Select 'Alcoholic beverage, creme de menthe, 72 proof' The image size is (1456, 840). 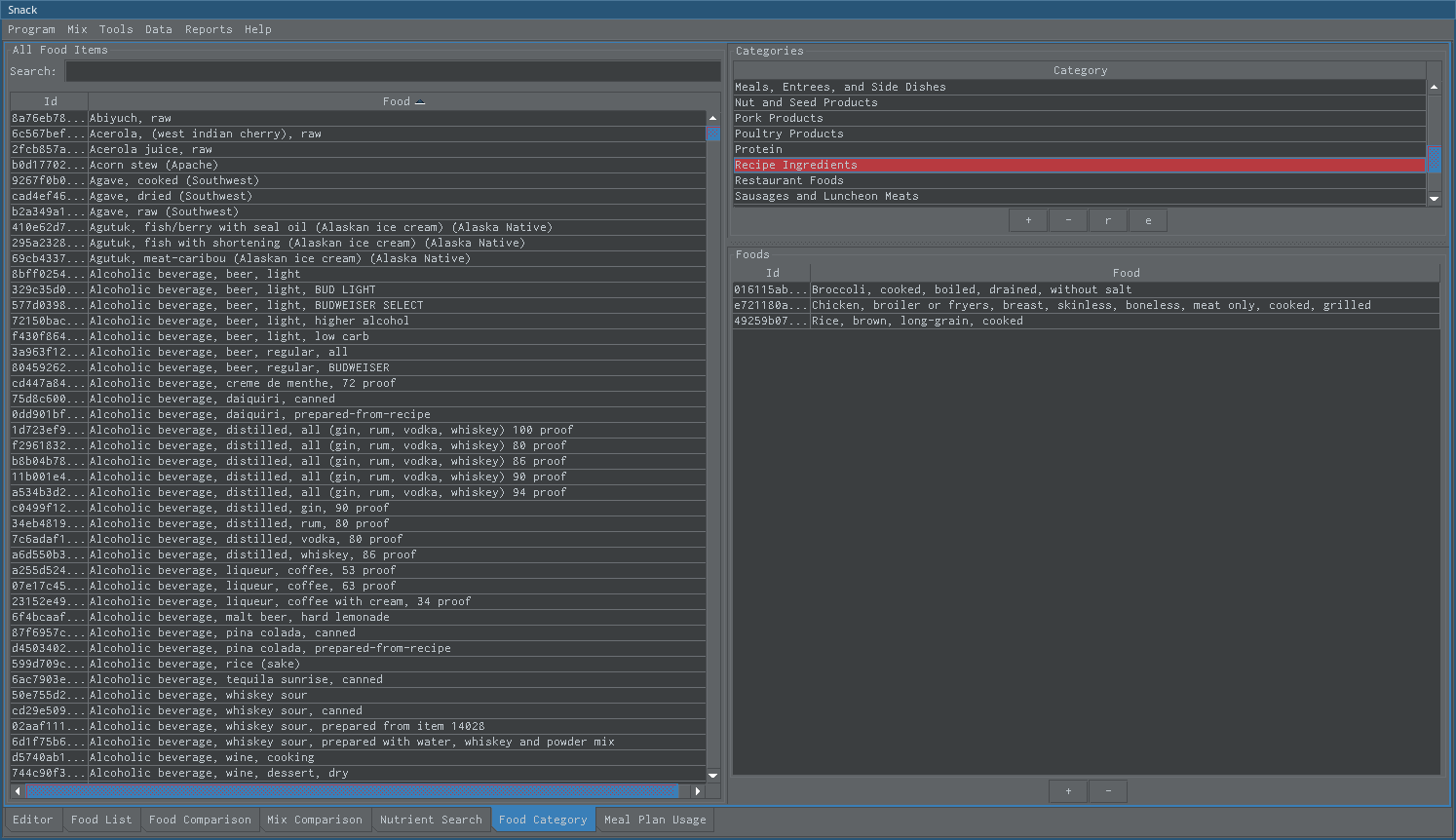click(x=358, y=383)
